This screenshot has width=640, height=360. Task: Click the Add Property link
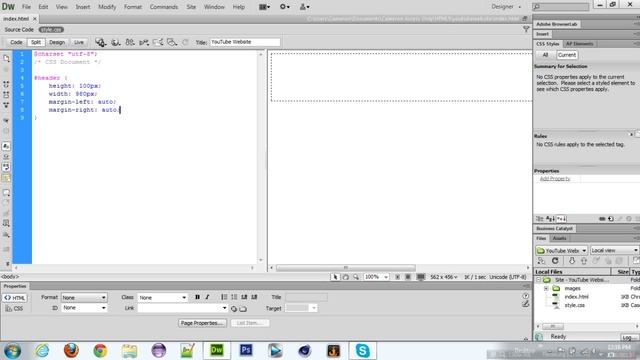[x=555, y=179]
